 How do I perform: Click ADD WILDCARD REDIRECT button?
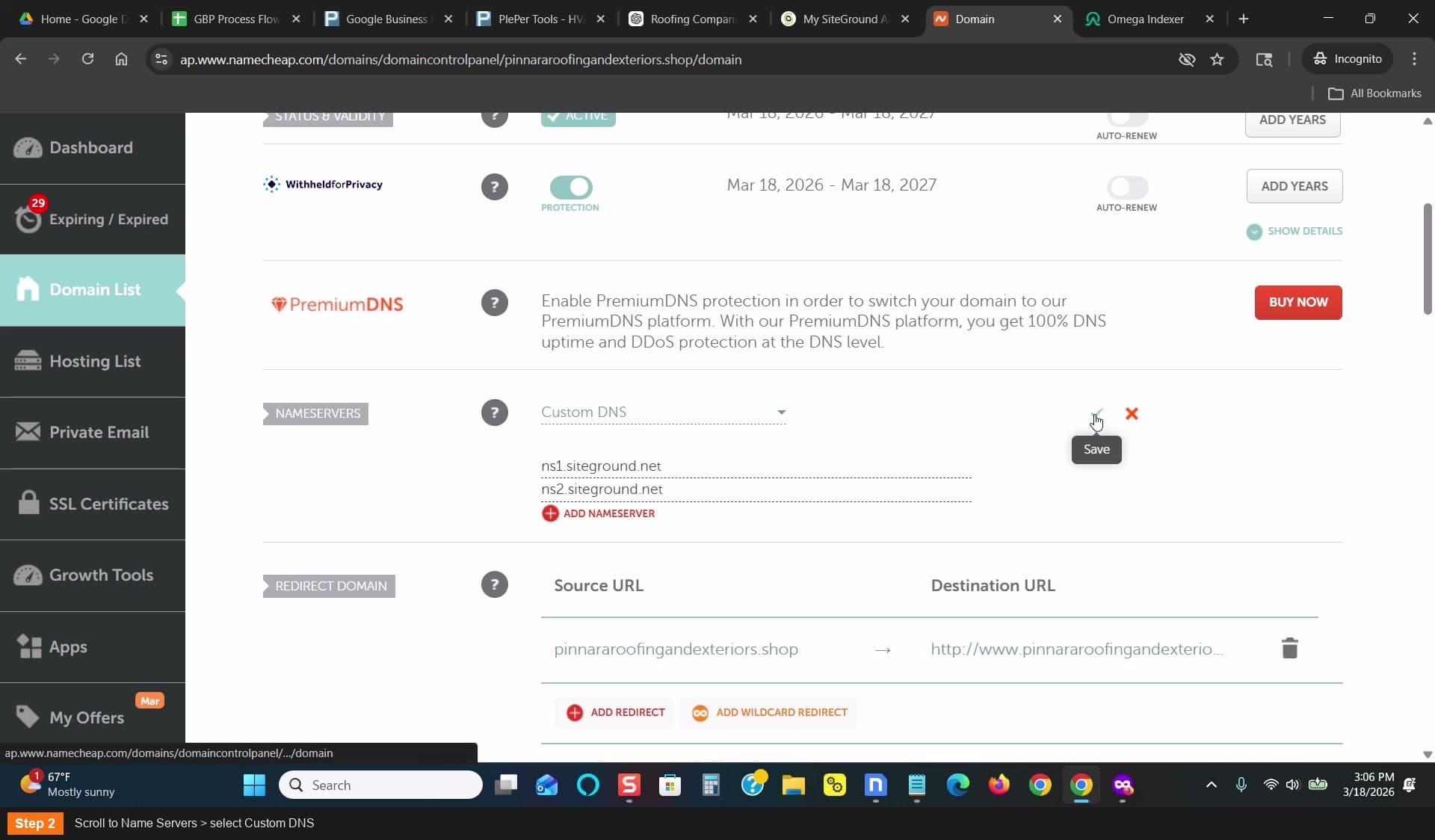click(769, 713)
